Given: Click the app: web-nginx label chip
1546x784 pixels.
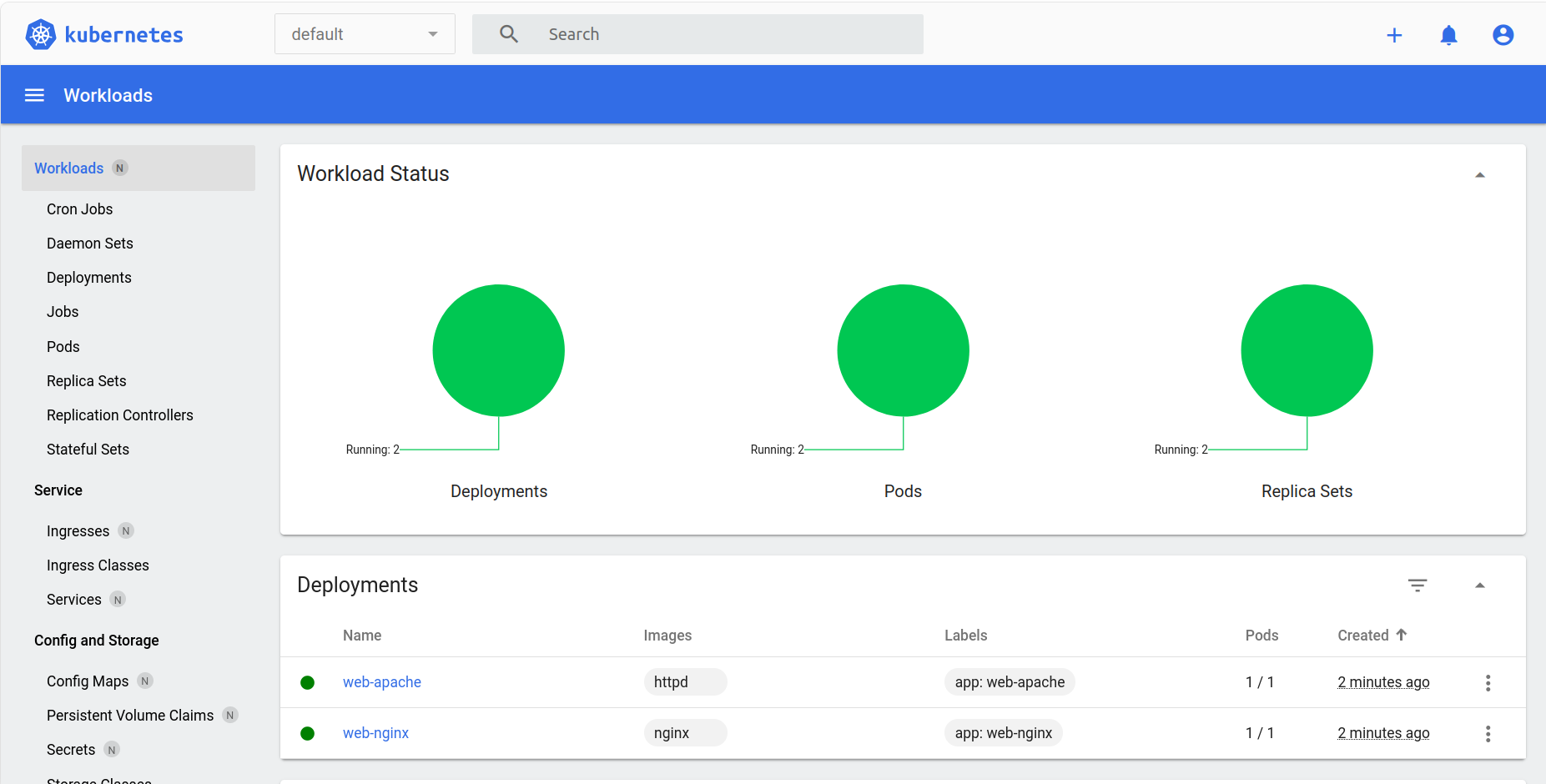Looking at the screenshot, I should pos(1003,733).
